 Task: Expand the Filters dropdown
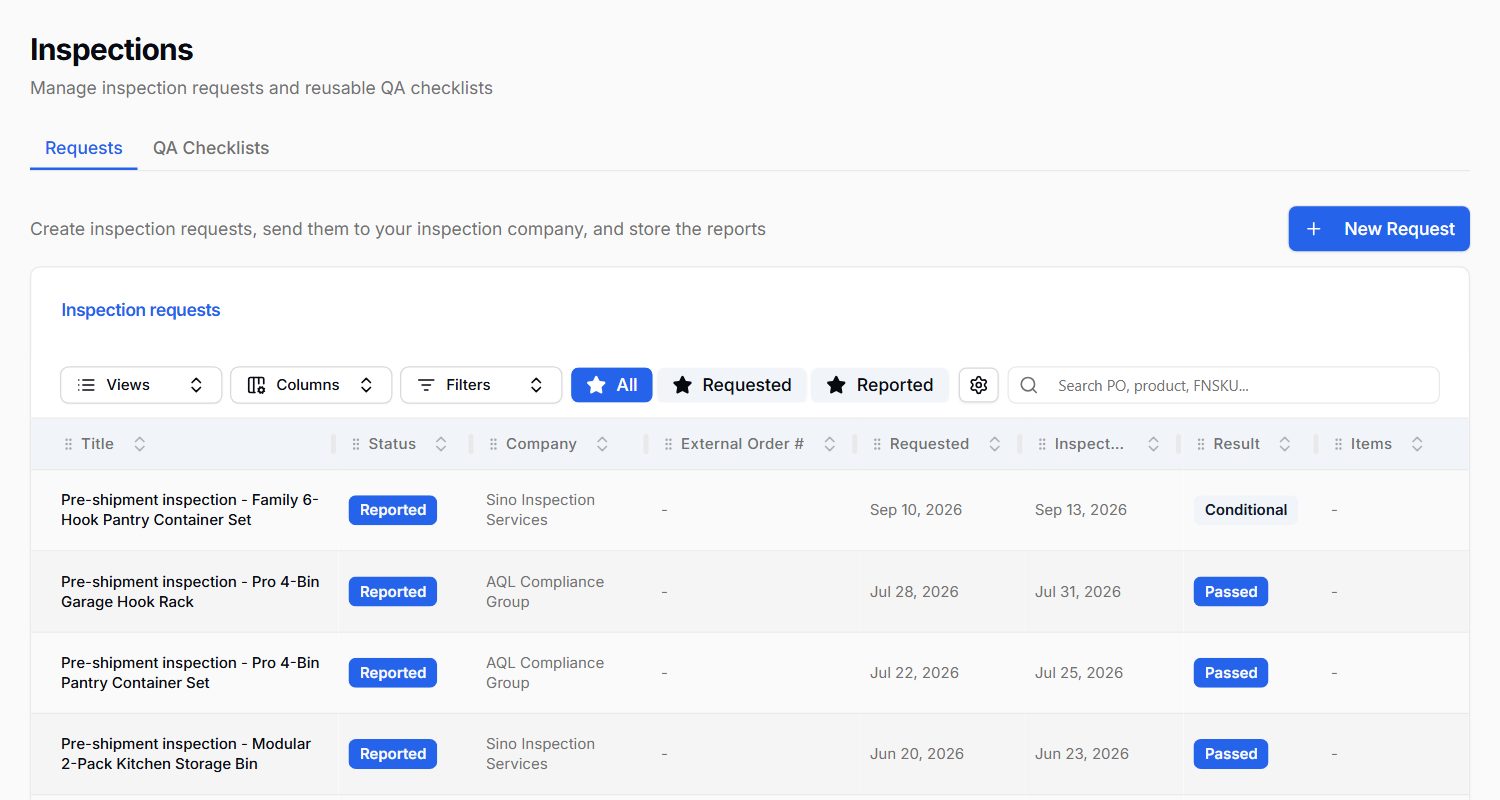point(481,385)
